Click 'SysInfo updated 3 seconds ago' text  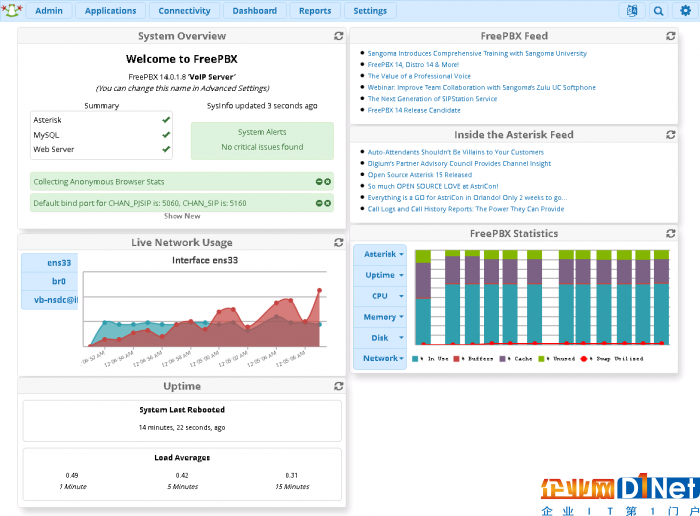pos(262,106)
